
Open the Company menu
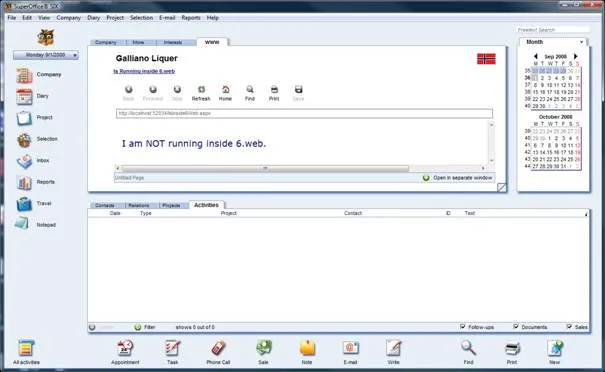68,18
